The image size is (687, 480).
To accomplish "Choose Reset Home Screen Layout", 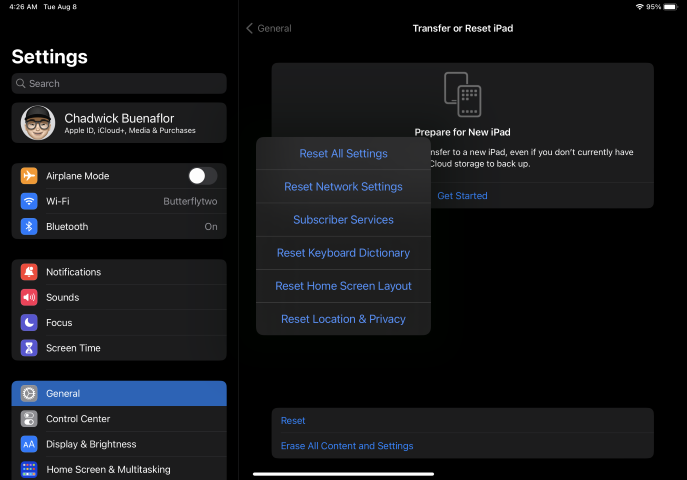I will pyautogui.click(x=344, y=286).
